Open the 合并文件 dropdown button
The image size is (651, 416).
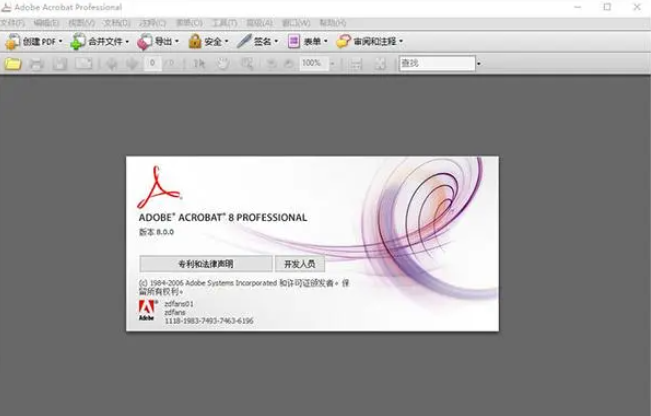coord(100,41)
